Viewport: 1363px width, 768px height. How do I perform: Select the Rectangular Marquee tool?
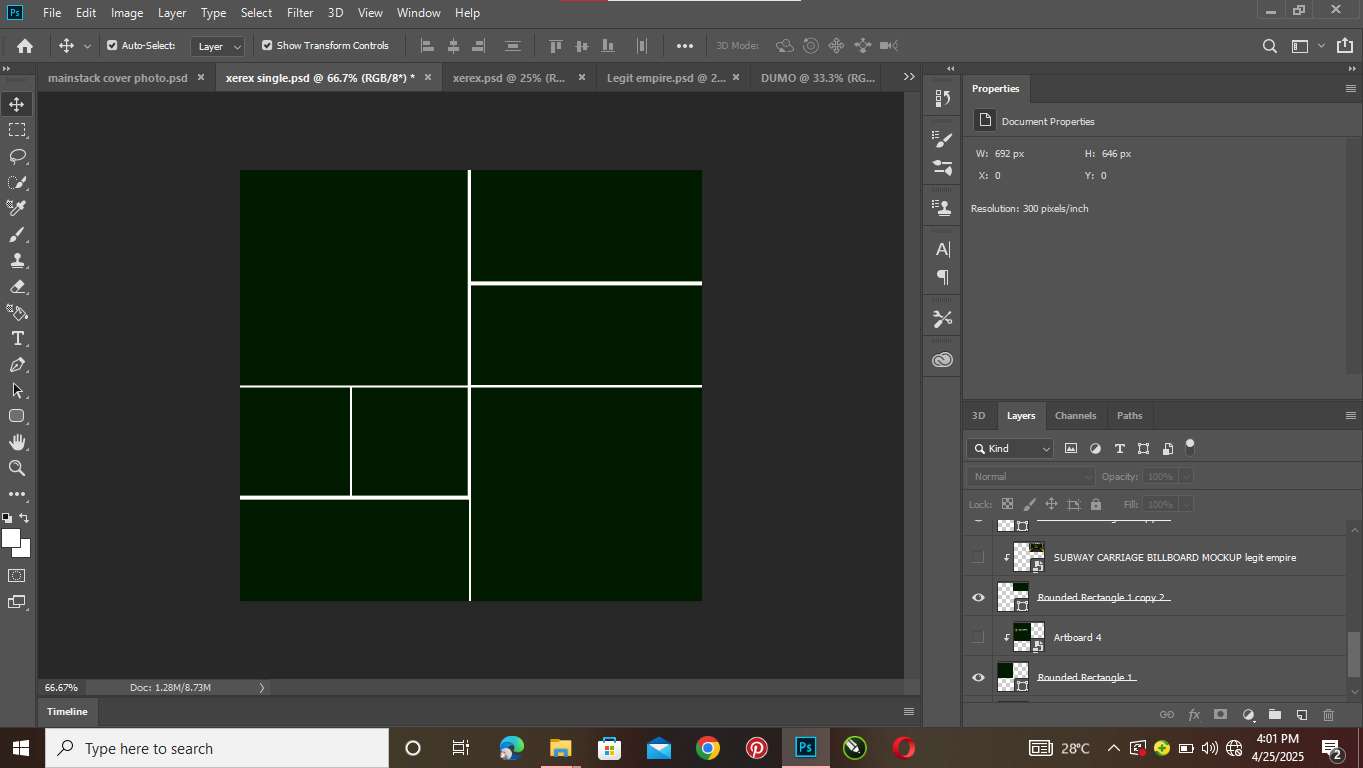click(x=17, y=130)
